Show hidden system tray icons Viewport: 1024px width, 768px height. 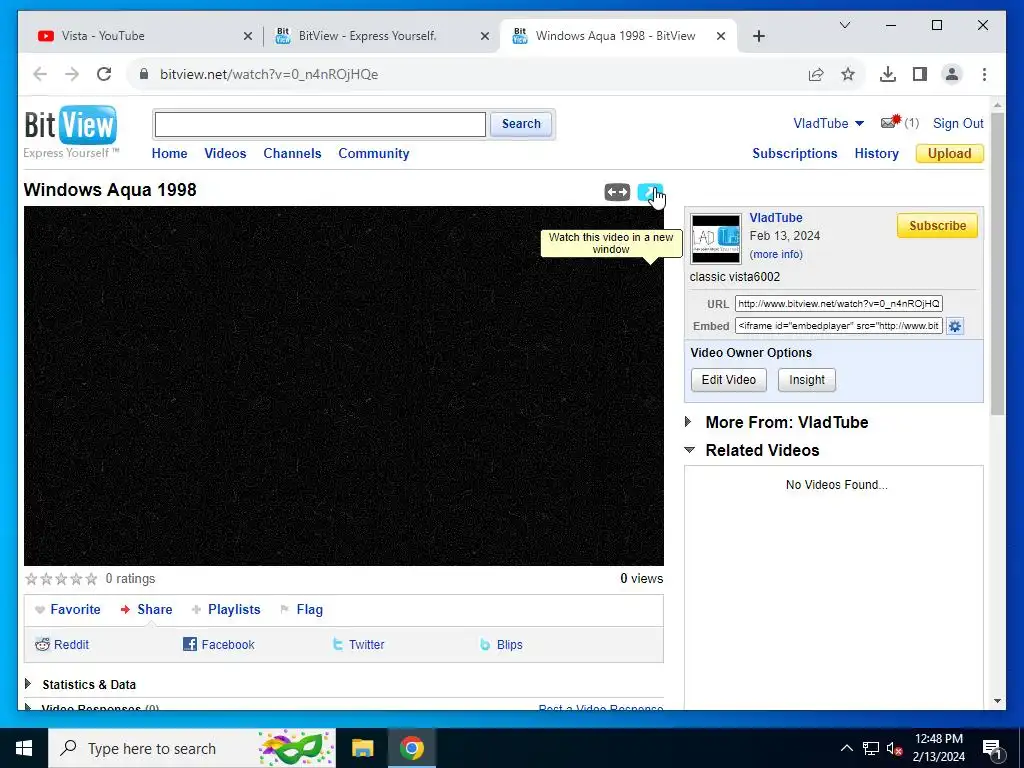(846, 748)
